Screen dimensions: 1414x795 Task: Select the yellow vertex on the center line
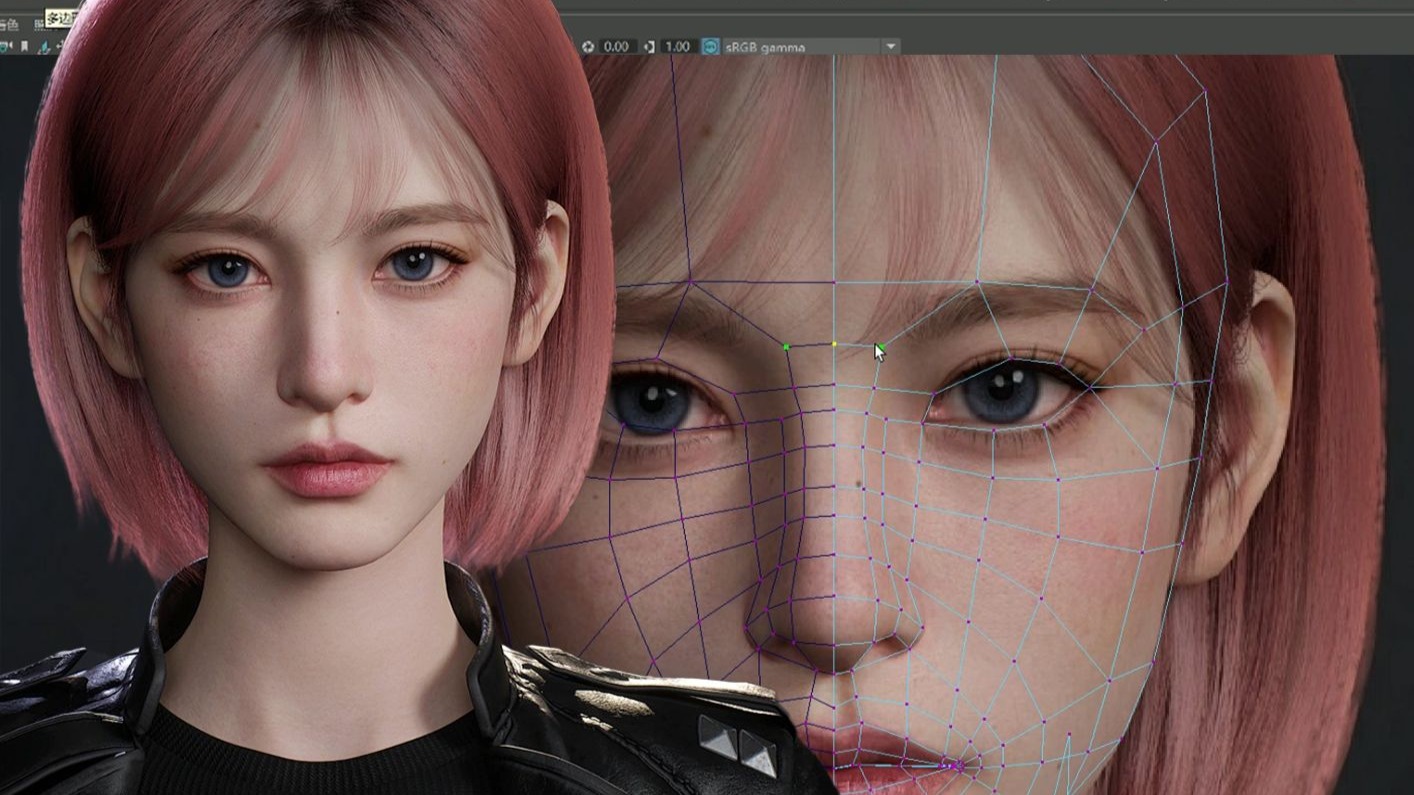tap(834, 345)
